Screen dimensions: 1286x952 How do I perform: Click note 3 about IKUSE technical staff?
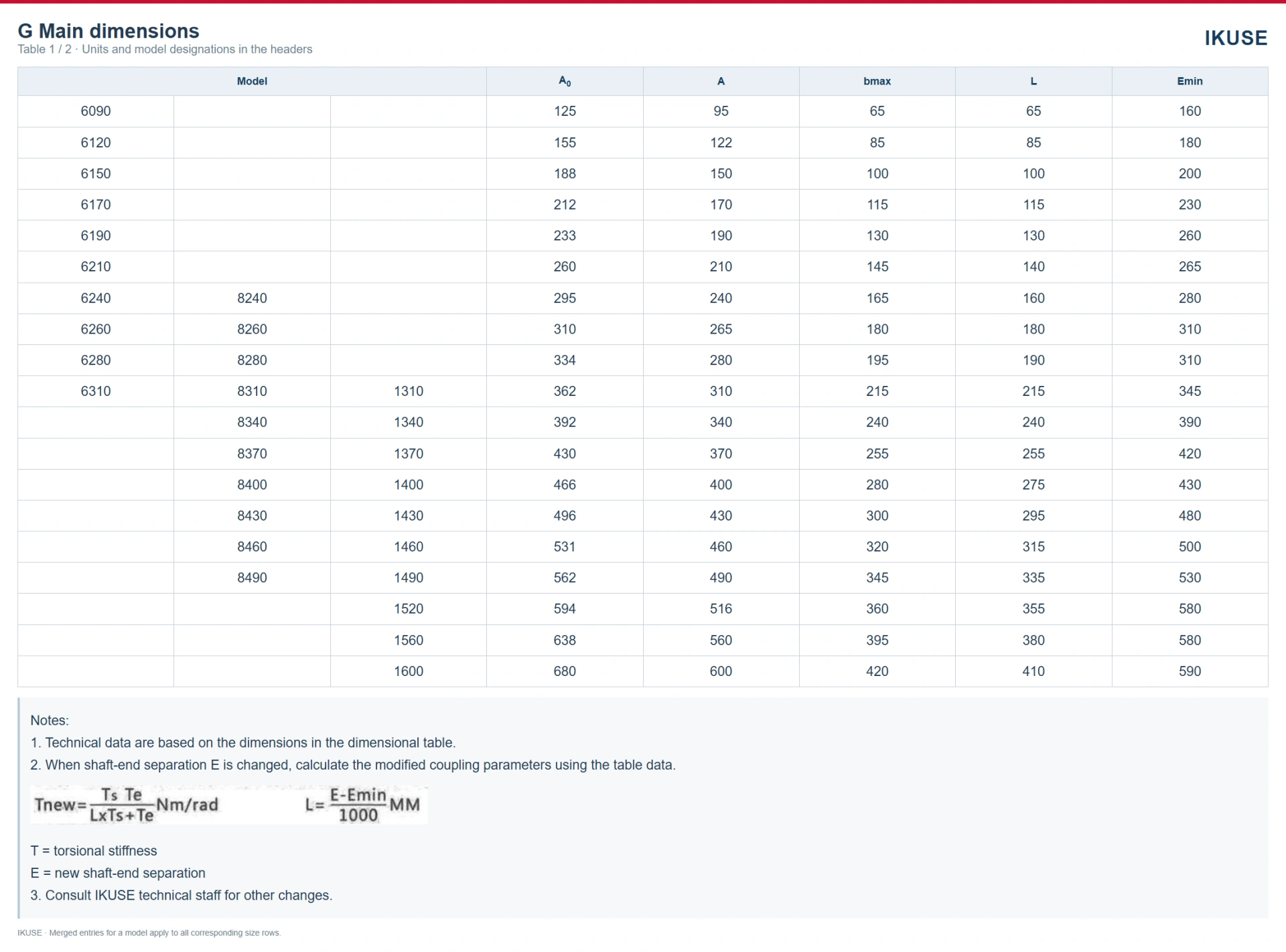click(x=182, y=895)
